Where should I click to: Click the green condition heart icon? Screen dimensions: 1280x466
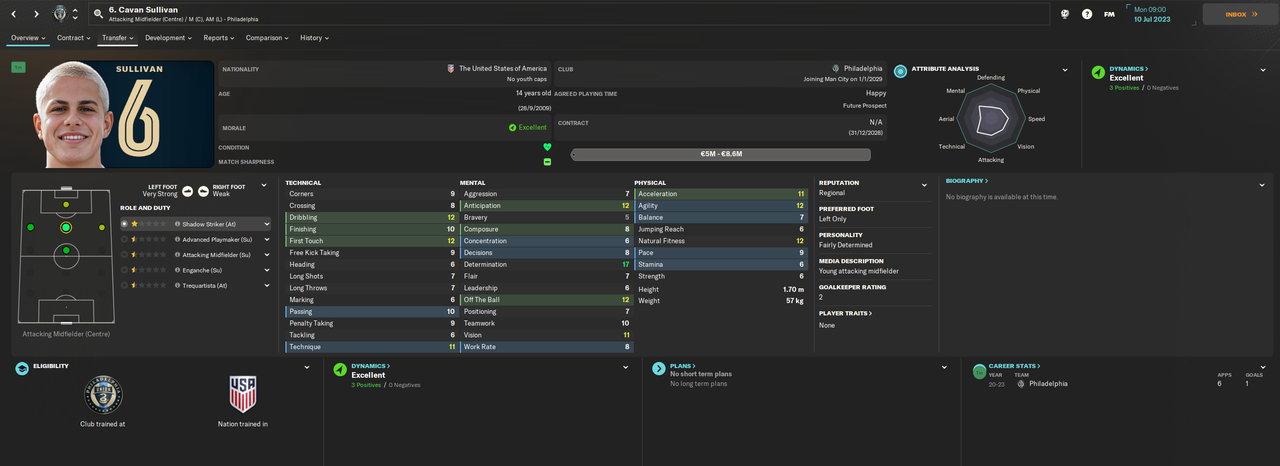pos(547,147)
